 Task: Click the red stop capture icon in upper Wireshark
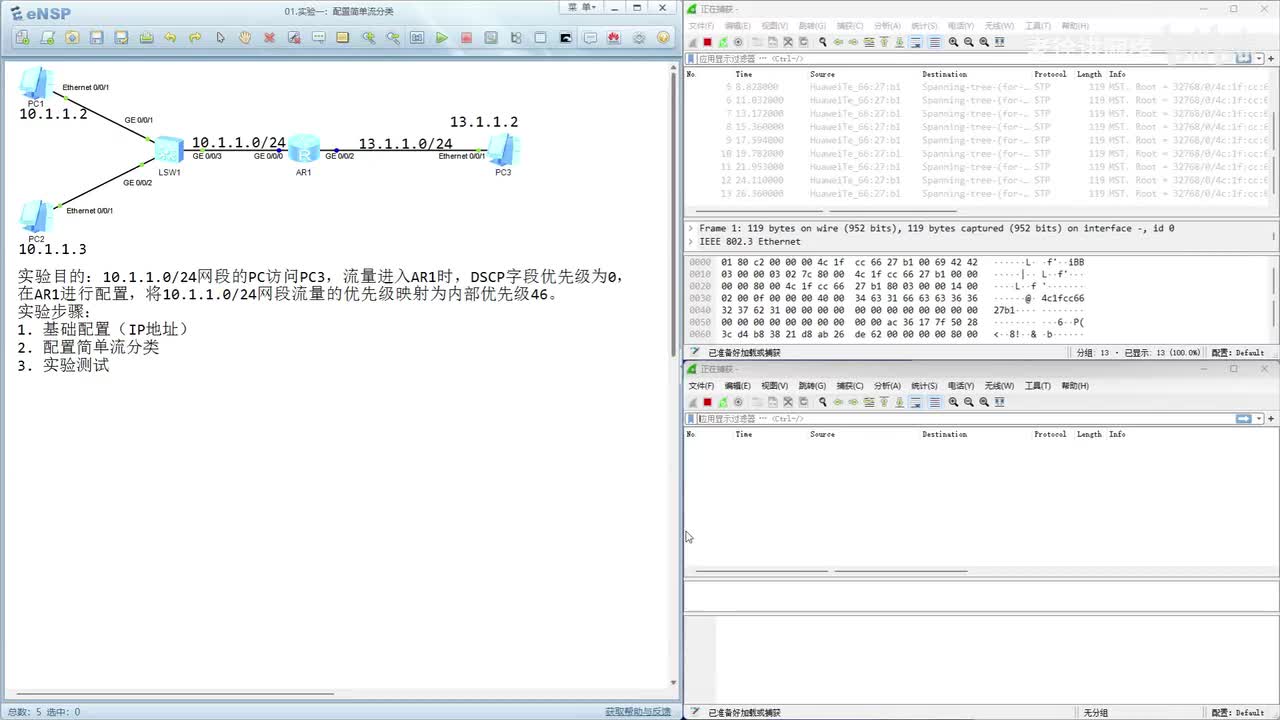pos(707,42)
